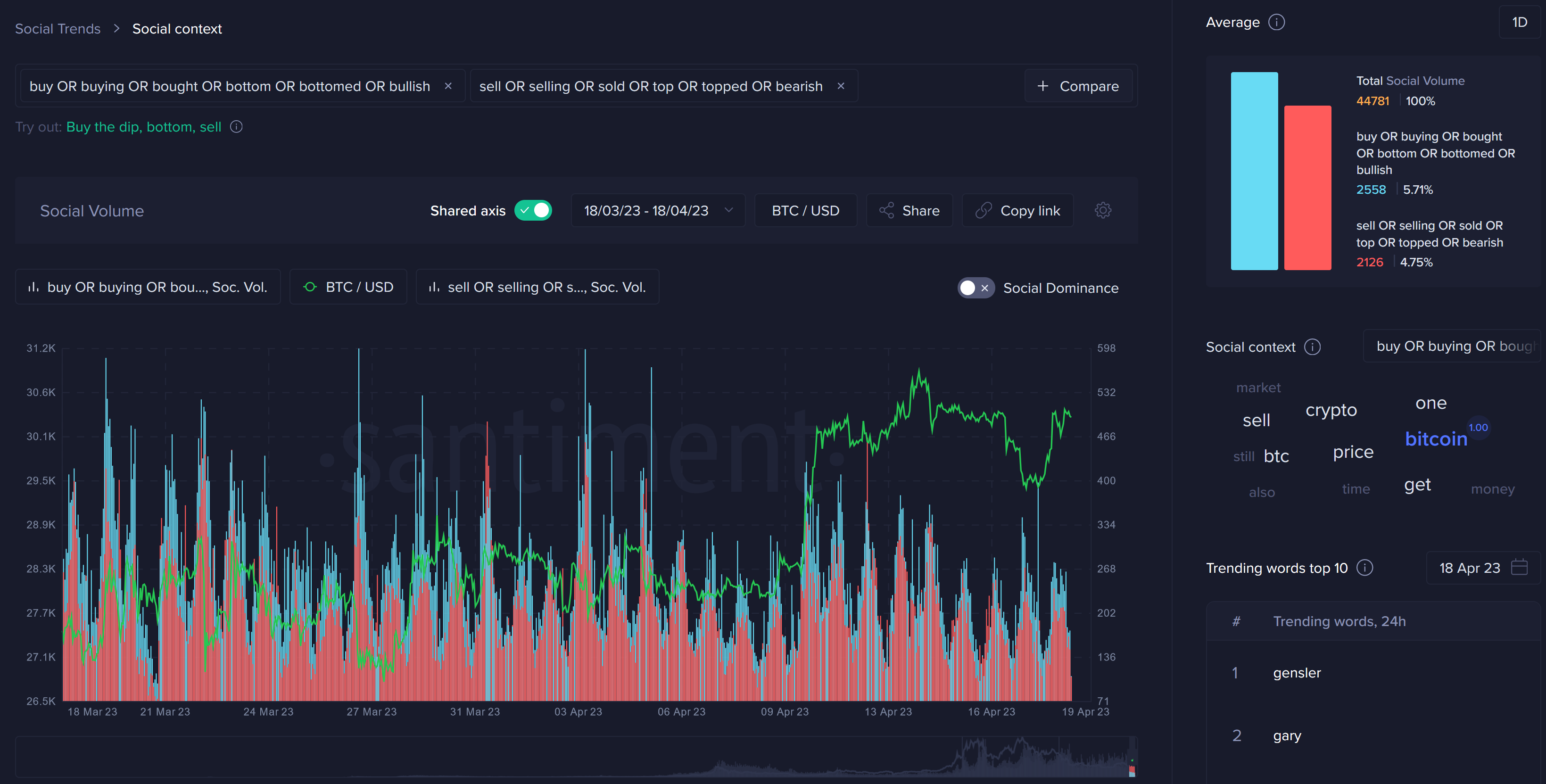Enable the Social Dominance toggle
1546x784 pixels.
coord(975,288)
